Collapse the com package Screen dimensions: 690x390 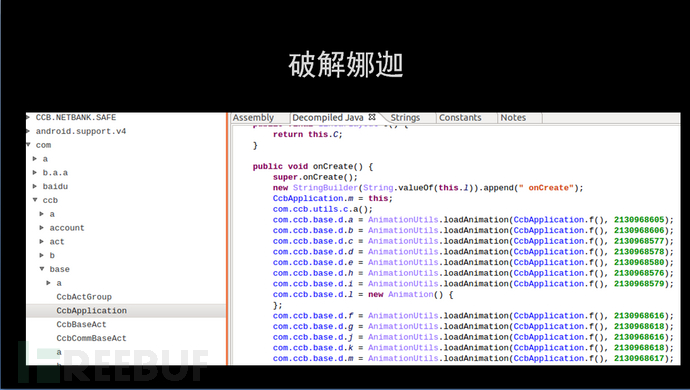28,145
